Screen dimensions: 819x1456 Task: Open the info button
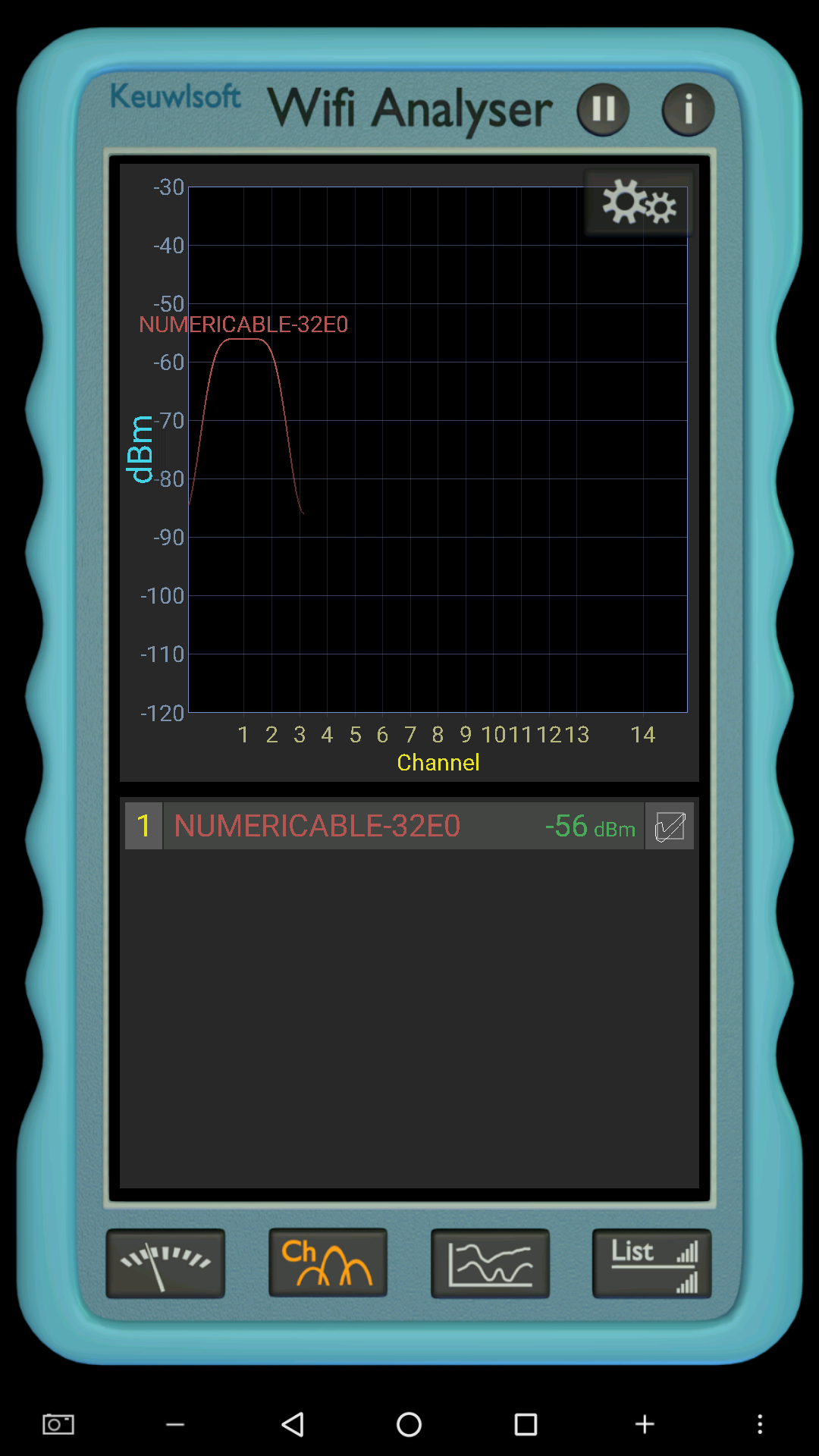688,109
